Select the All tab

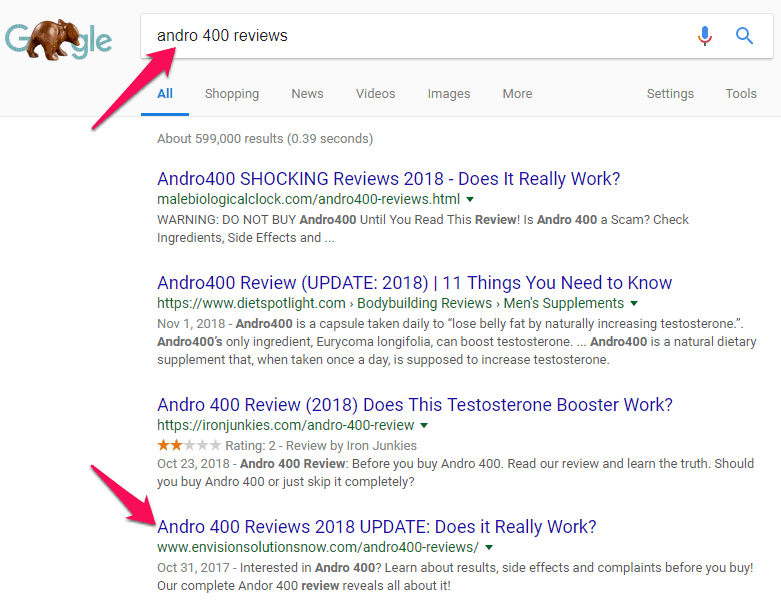165,94
